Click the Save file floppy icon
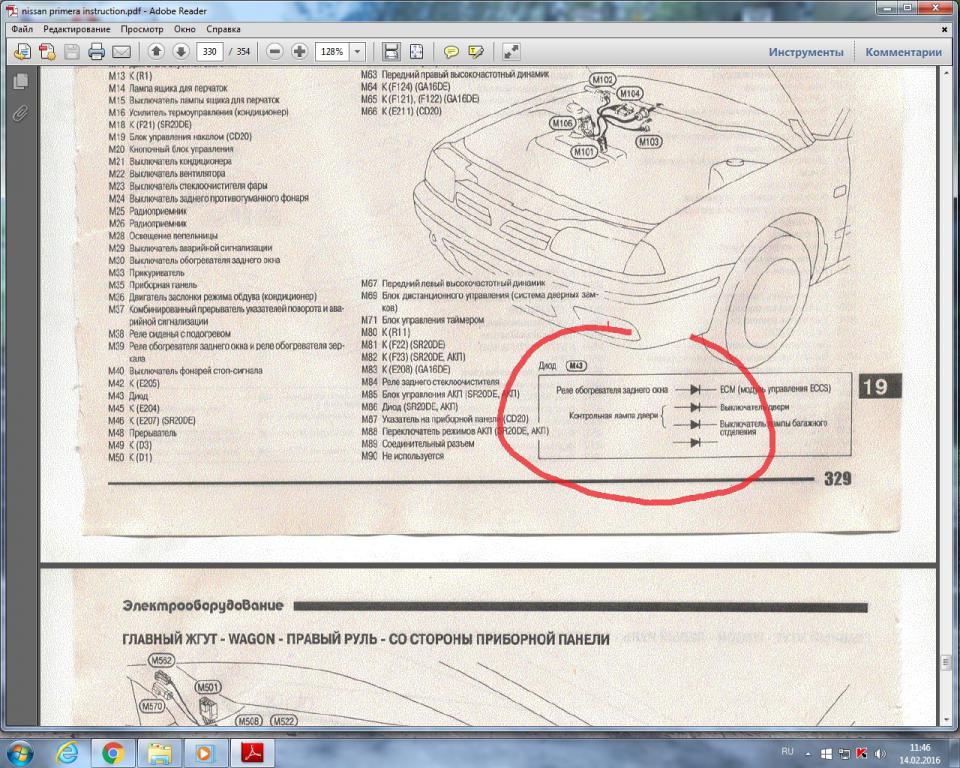Image resolution: width=960 pixels, height=768 pixels. click(72, 52)
